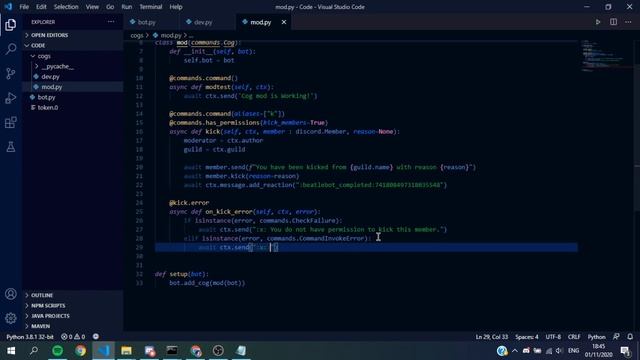Collapse the cogs folder
The width and height of the screenshot is (640, 360).
click(x=73, y=56)
